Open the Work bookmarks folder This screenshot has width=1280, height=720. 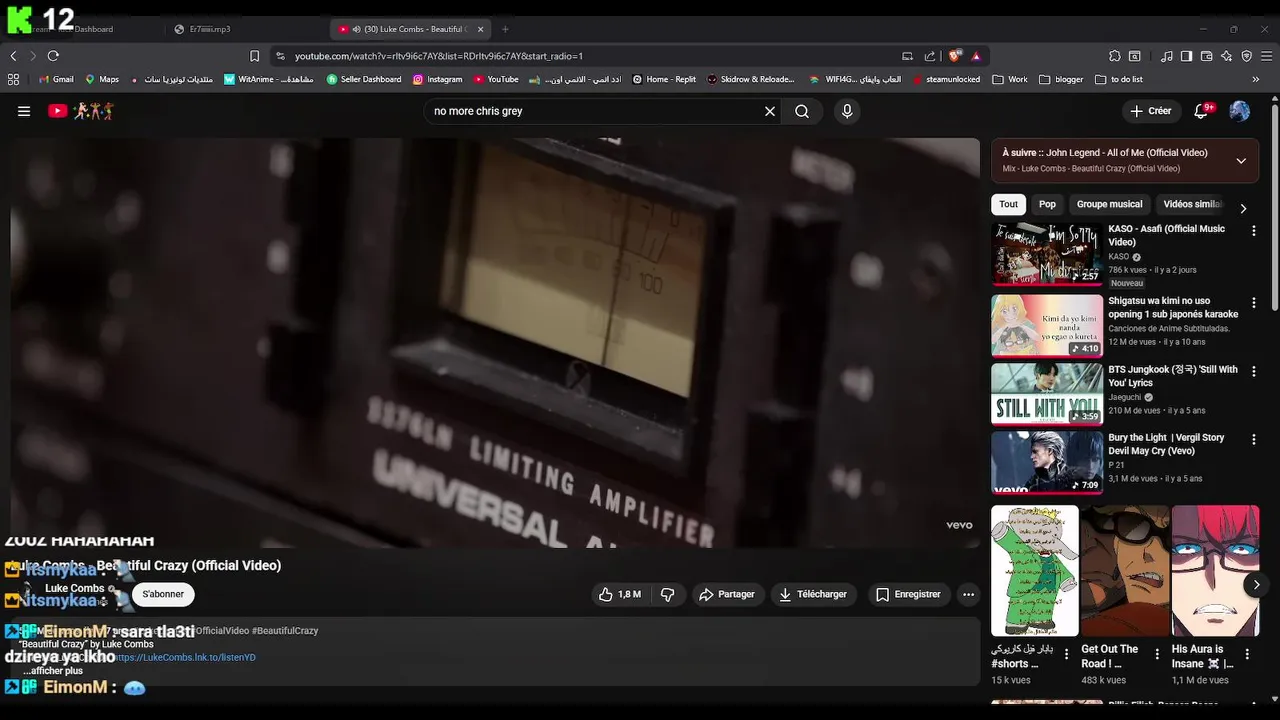pyautogui.click(x=1010, y=79)
